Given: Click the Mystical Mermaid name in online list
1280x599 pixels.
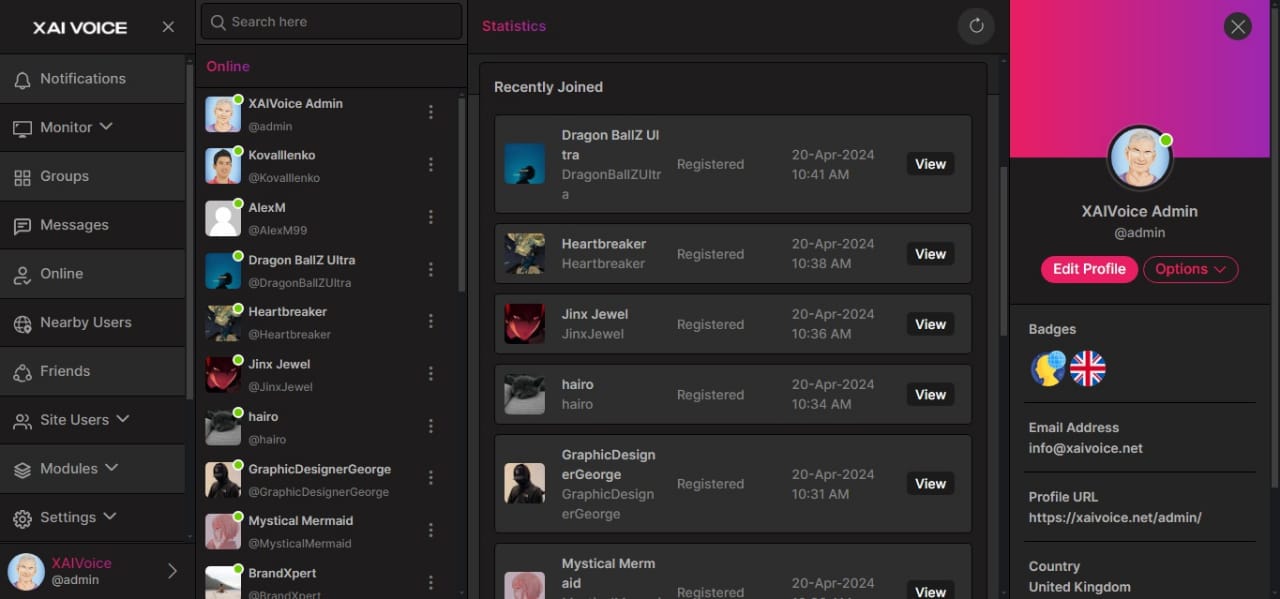Looking at the screenshot, I should (x=301, y=521).
